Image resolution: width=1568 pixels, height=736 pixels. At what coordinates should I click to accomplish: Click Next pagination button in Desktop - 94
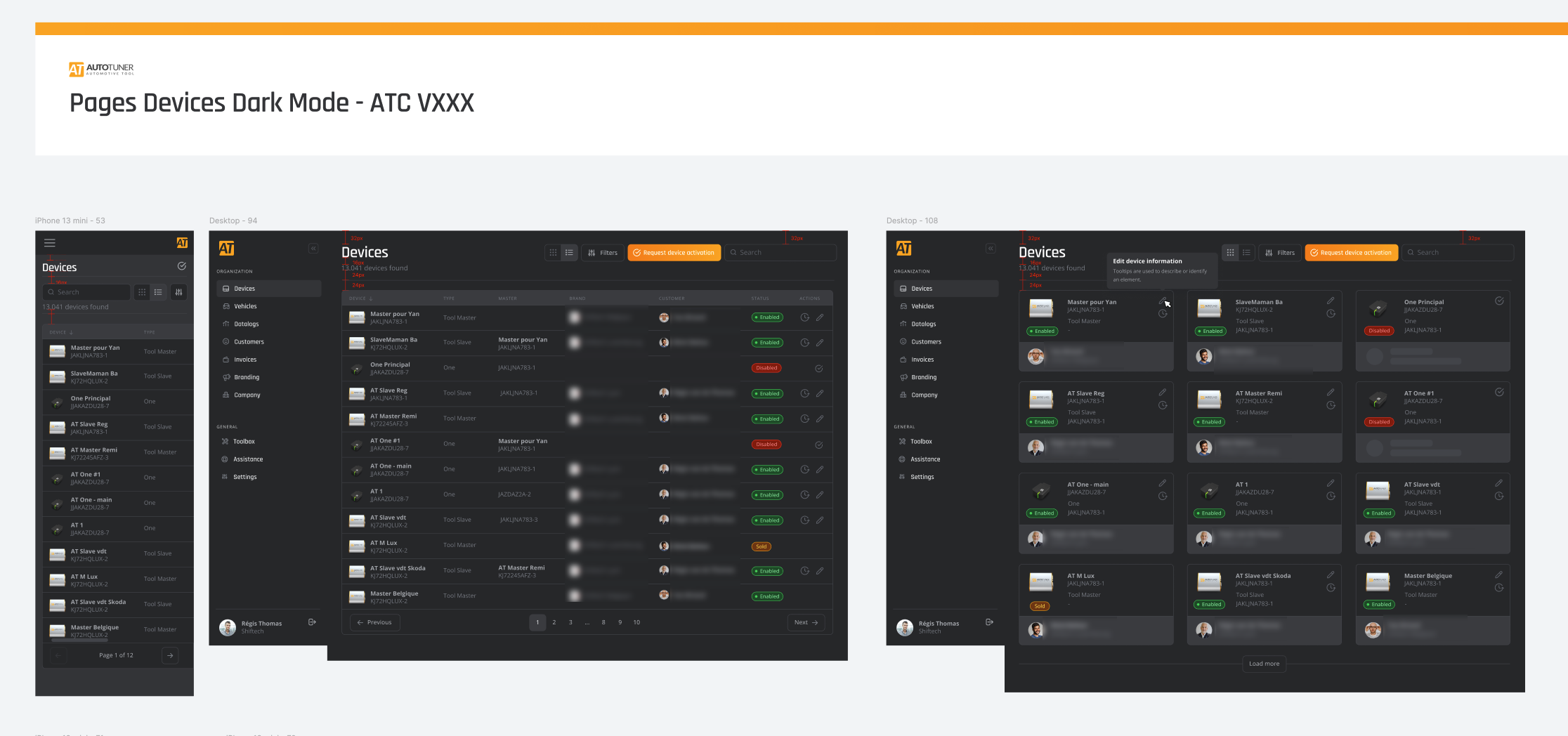click(x=806, y=622)
